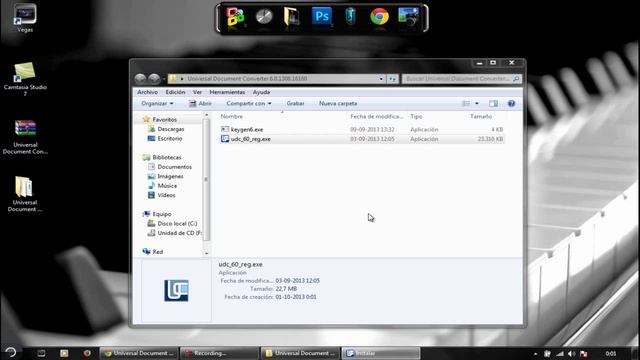The height and width of the screenshot is (360, 640).
Task: Open Imágenes library
Action: click(x=170, y=176)
